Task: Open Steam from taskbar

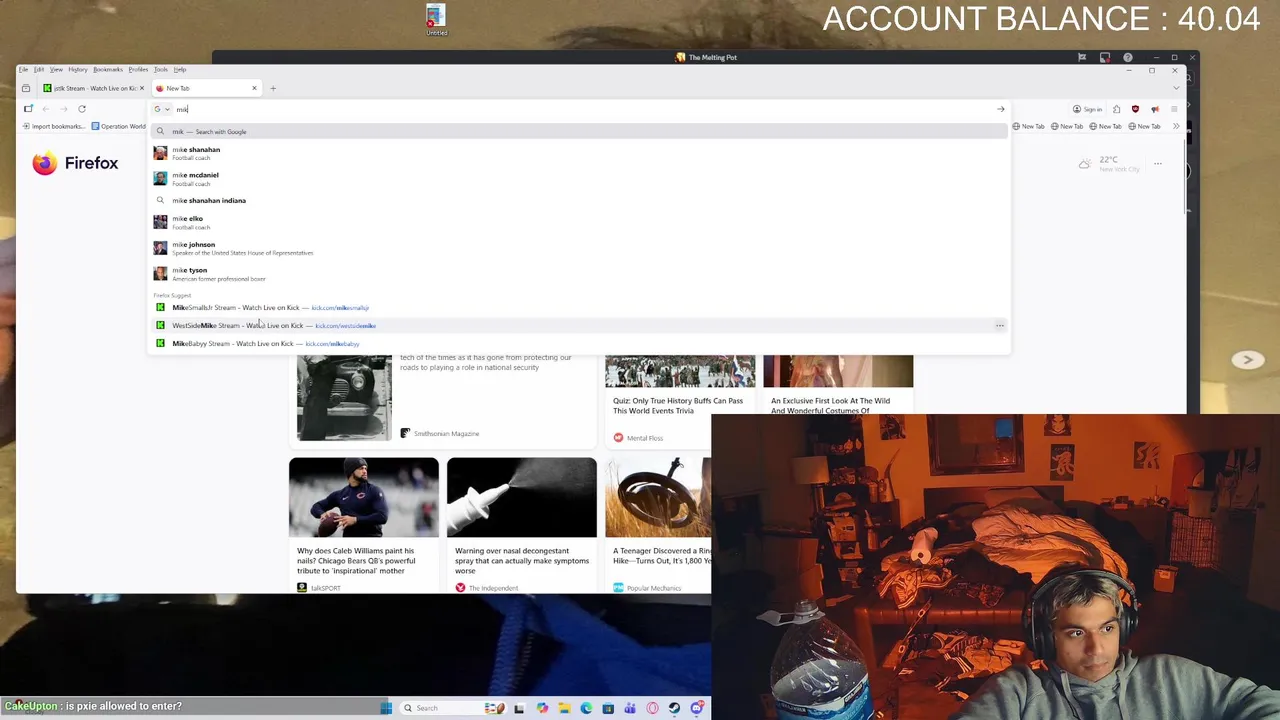Action: (674, 708)
